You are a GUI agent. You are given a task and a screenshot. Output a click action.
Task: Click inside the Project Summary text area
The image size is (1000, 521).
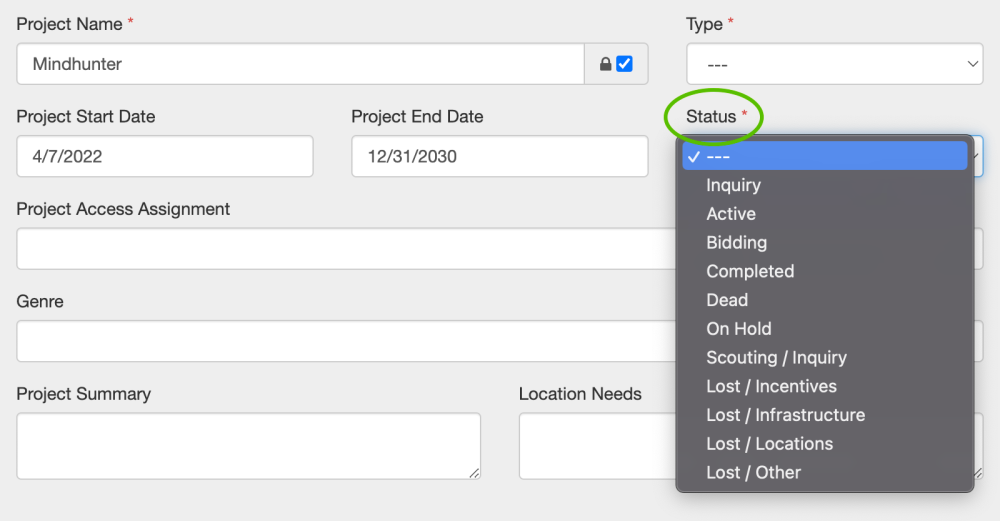pyautogui.click(x=248, y=446)
